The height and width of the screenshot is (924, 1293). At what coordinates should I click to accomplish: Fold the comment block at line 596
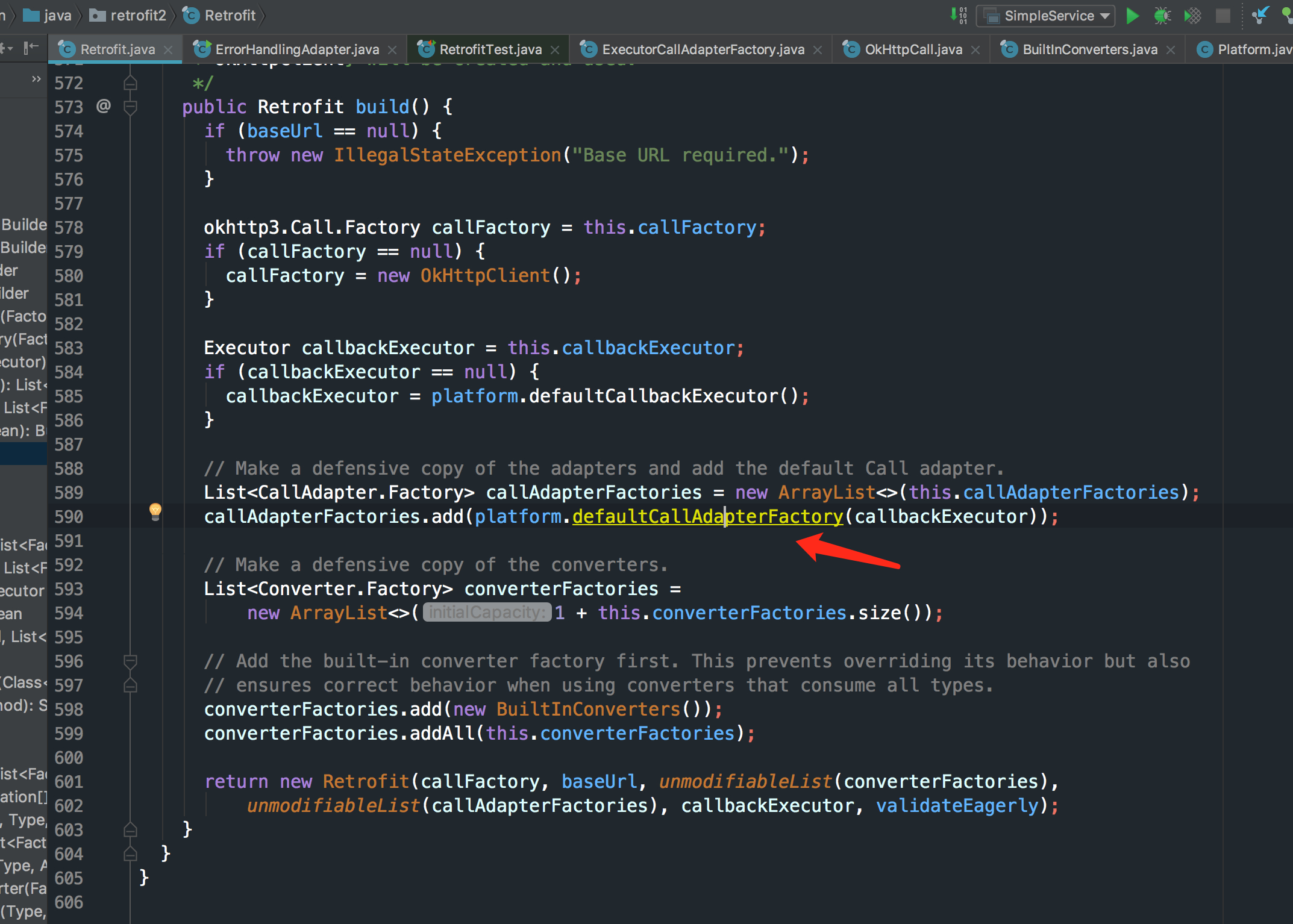[x=130, y=661]
